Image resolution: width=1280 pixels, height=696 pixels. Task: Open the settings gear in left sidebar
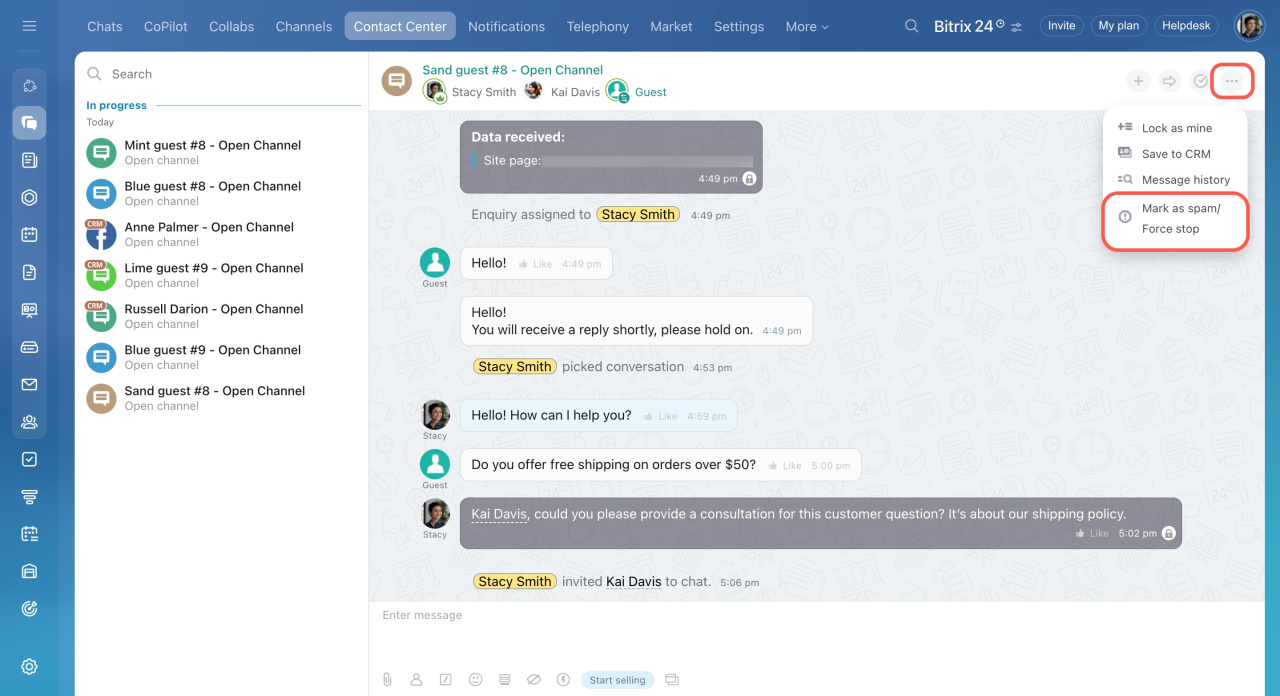tap(29, 667)
